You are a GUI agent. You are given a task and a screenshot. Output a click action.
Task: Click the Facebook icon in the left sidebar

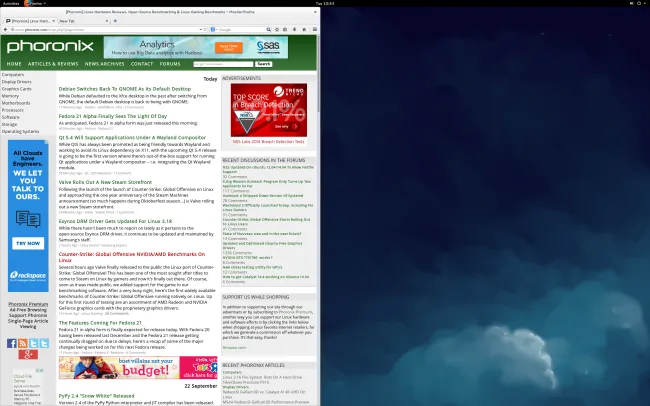click(x=12, y=343)
